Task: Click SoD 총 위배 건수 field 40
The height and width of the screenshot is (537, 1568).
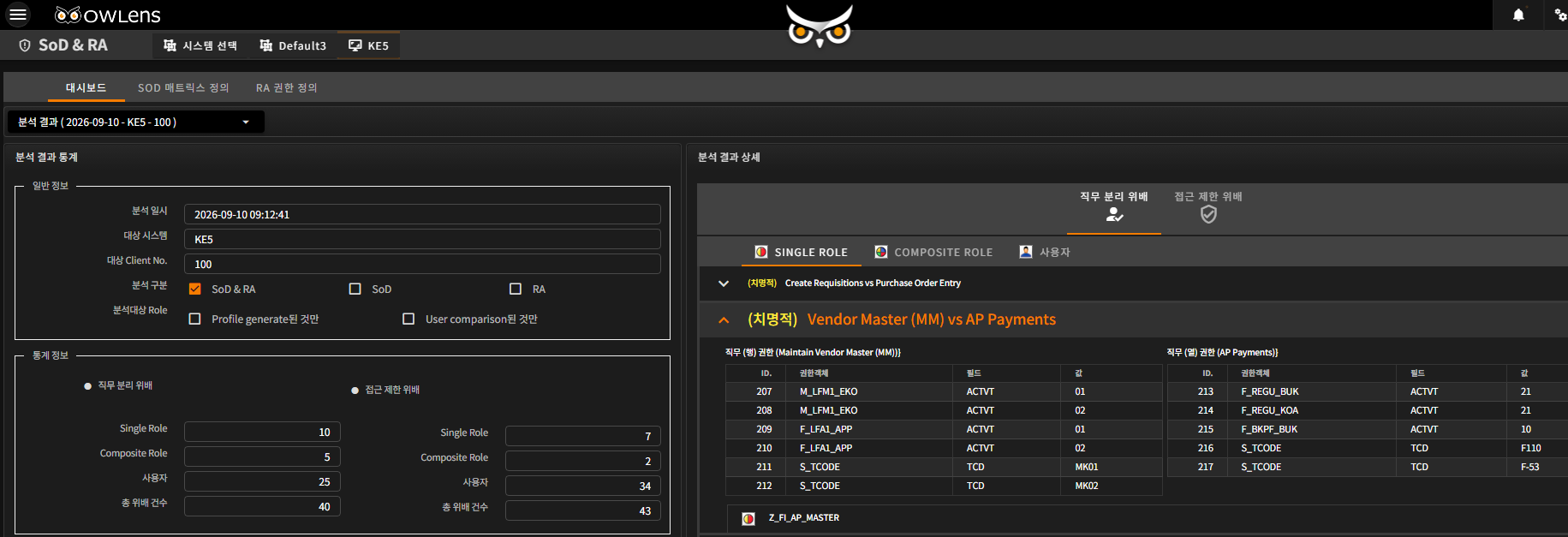Action: pyautogui.click(x=262, y=506)
